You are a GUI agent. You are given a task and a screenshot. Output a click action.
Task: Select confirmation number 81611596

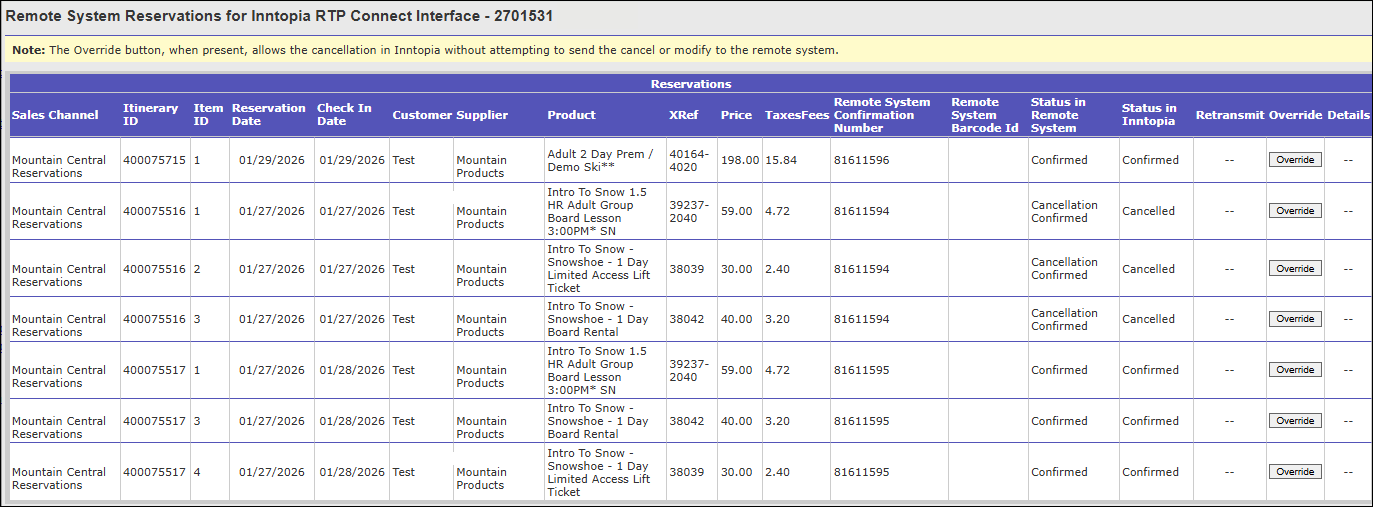click(861, 160)
